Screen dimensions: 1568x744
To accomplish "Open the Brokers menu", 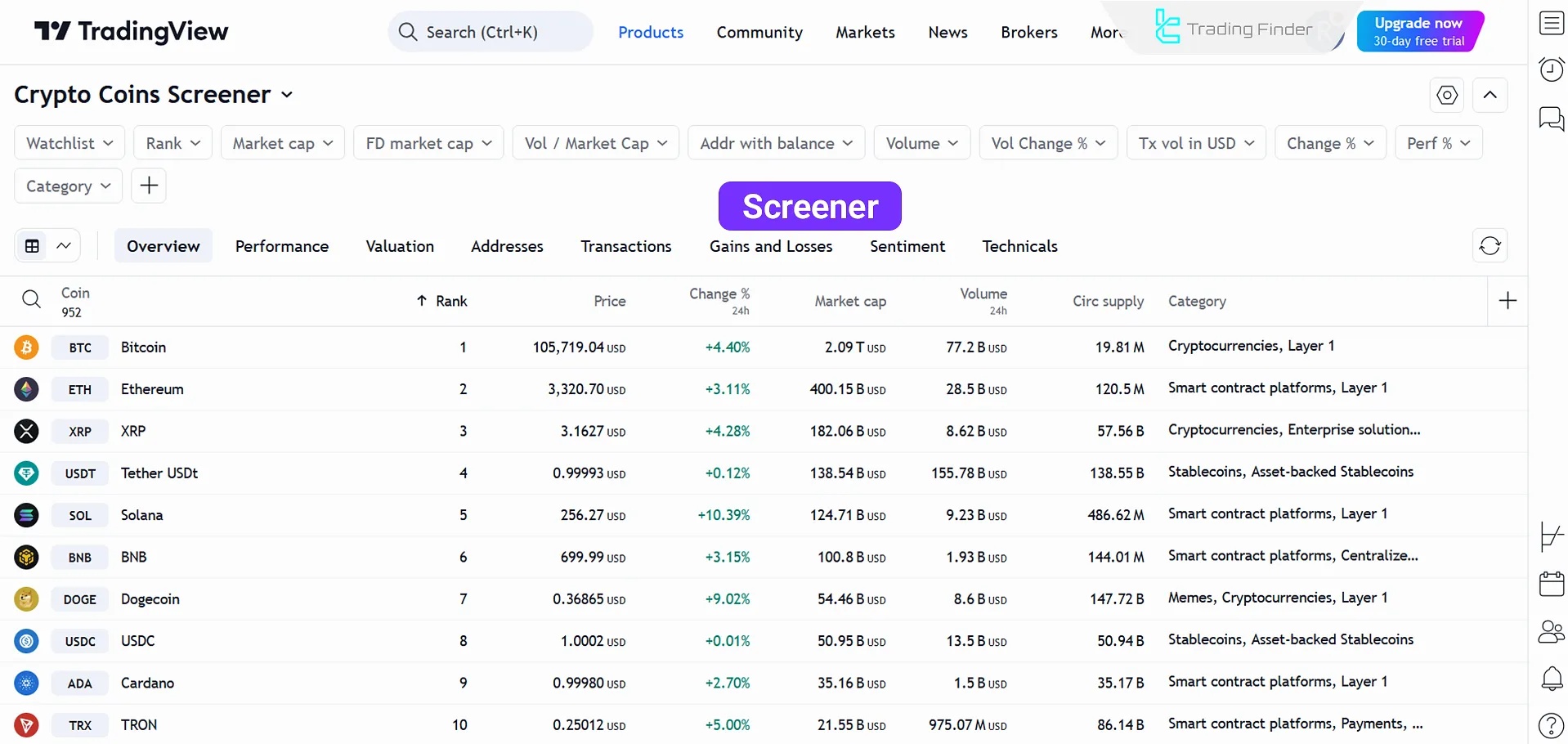I will click(x=1028, y=32).
